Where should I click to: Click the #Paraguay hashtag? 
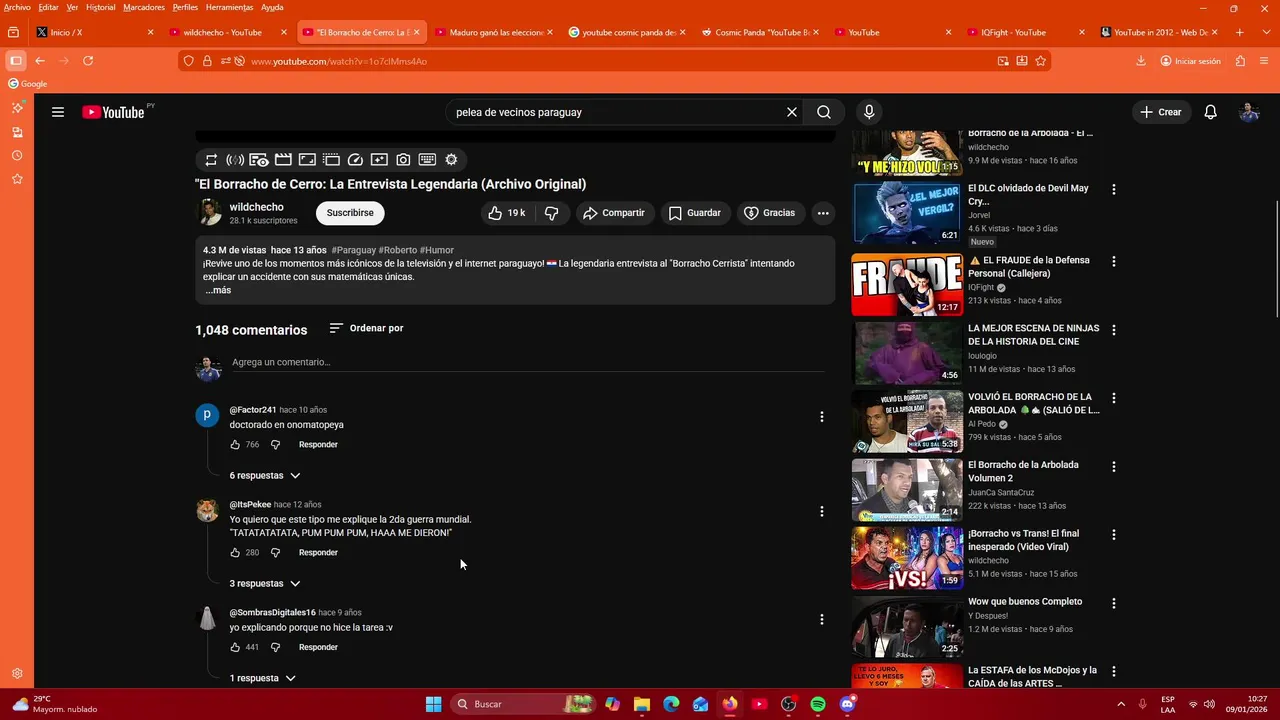pos(354,250)
